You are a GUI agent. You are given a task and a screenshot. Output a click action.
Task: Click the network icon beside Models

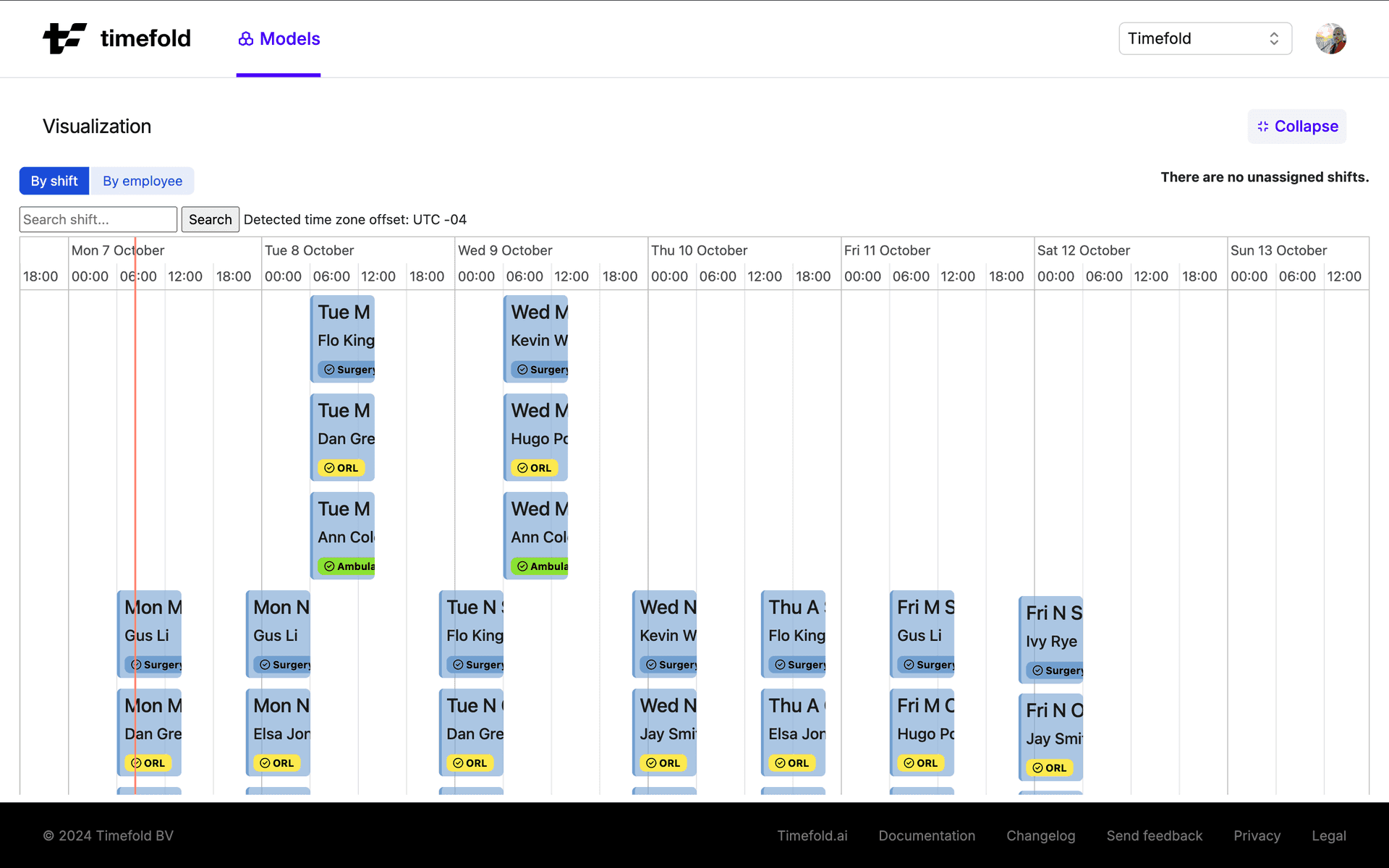(x=245, y=38)
